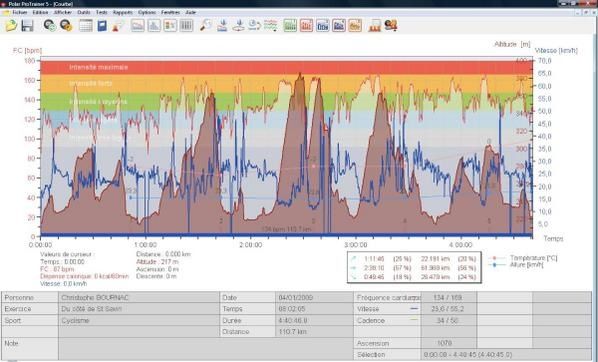598x362 pixels.
Task: Click the multi-colored curves toolbar icon
Action: pyautogui.click(x=270, y=26)
